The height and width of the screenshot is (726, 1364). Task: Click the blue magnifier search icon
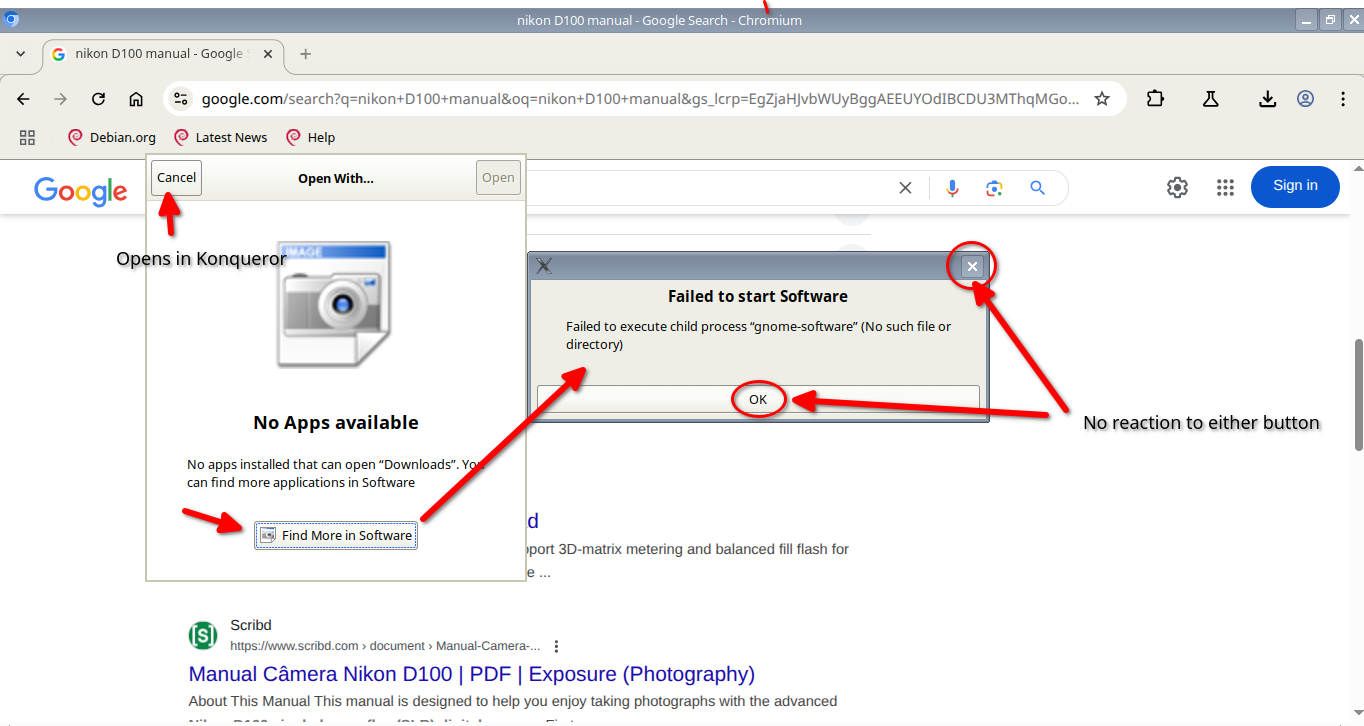(x=1037, y=187)
